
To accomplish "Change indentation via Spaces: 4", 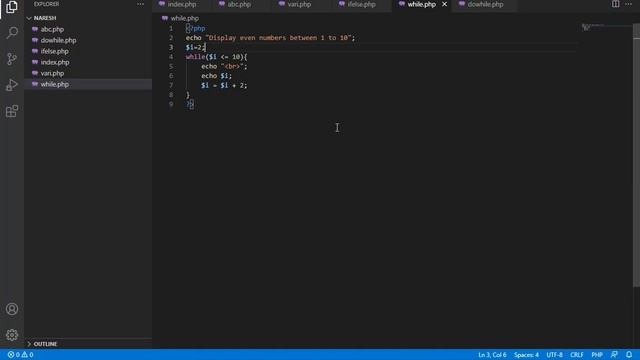I will tap(526, 355).
